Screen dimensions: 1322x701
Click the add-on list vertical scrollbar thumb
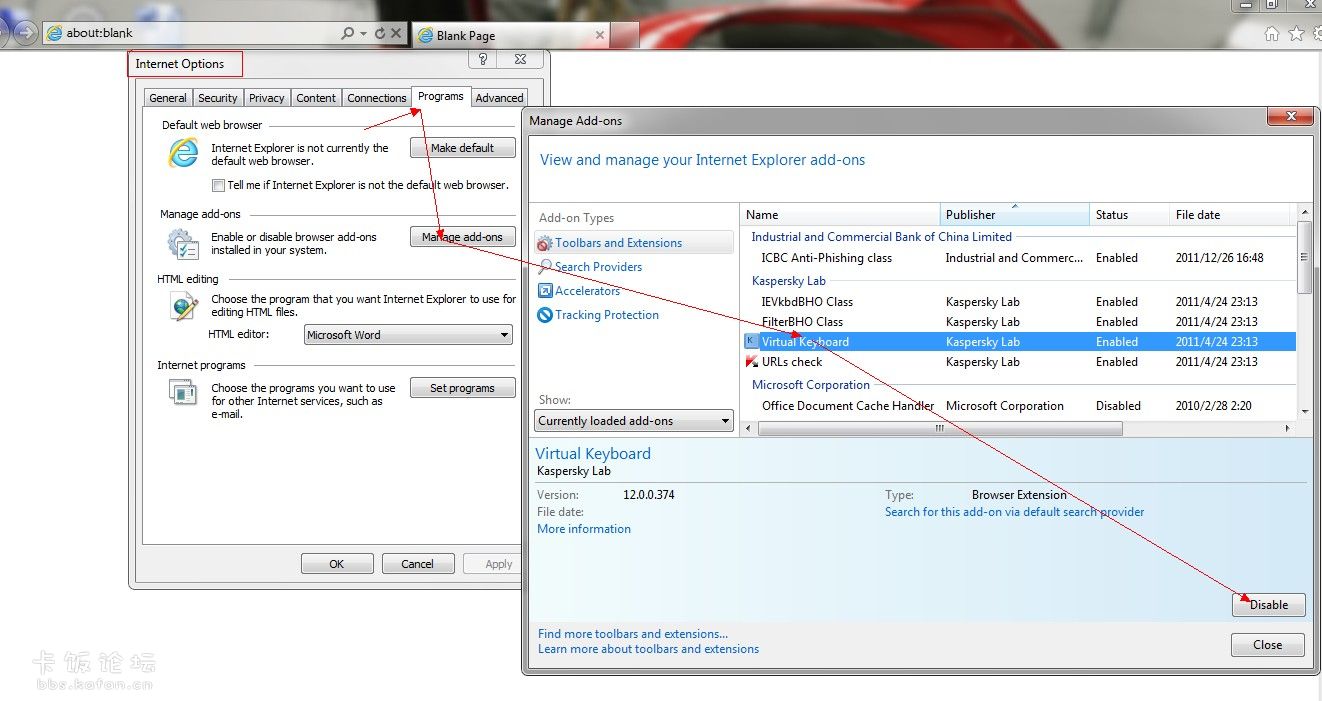tap(1304, 257)
